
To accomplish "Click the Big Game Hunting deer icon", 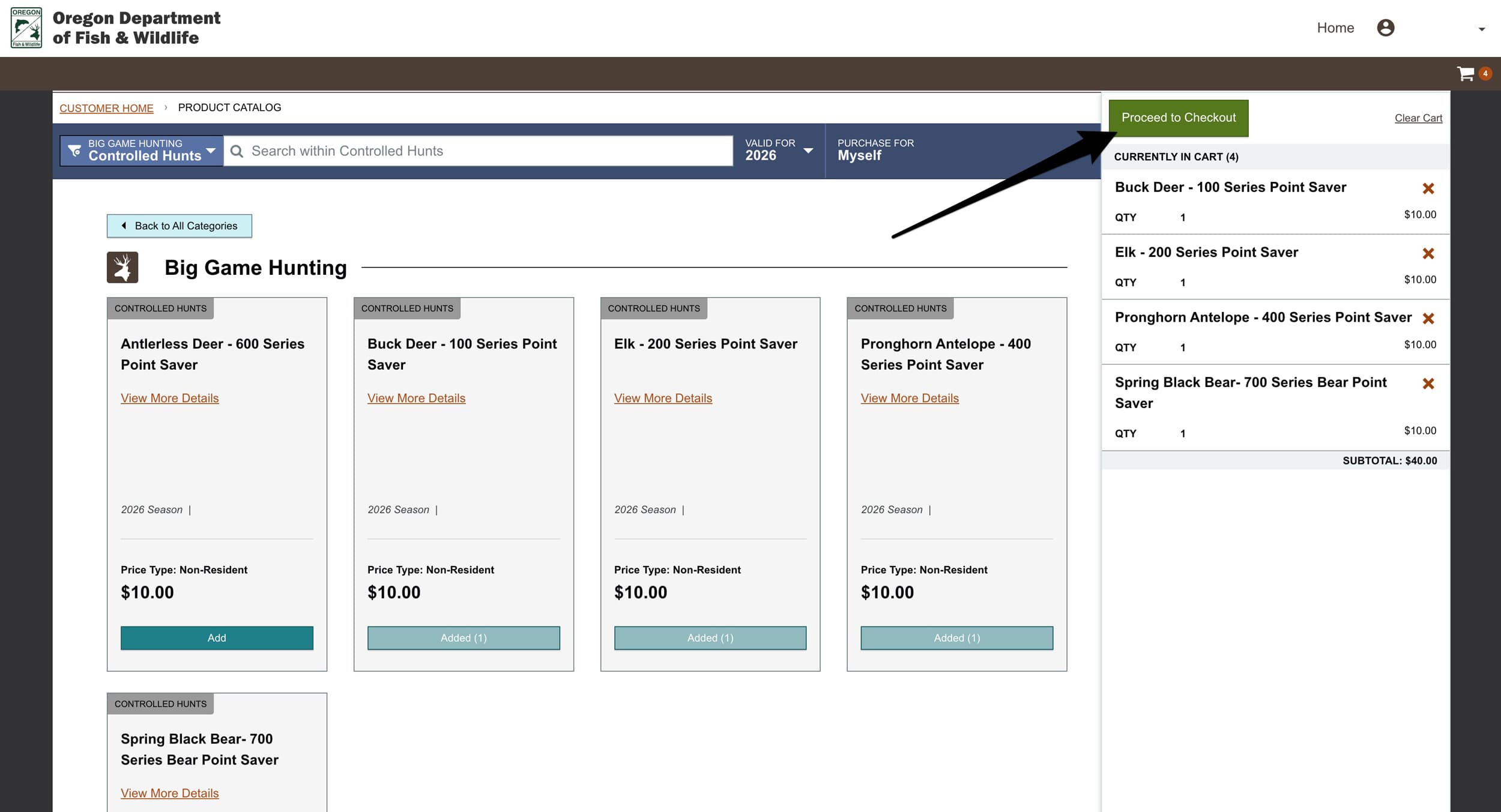I will [122, 267].
